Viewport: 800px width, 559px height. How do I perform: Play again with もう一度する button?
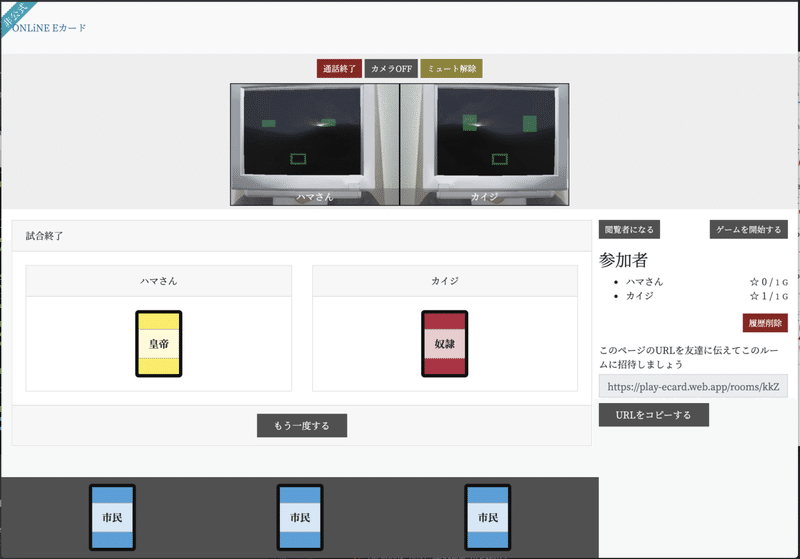[302, 425]
